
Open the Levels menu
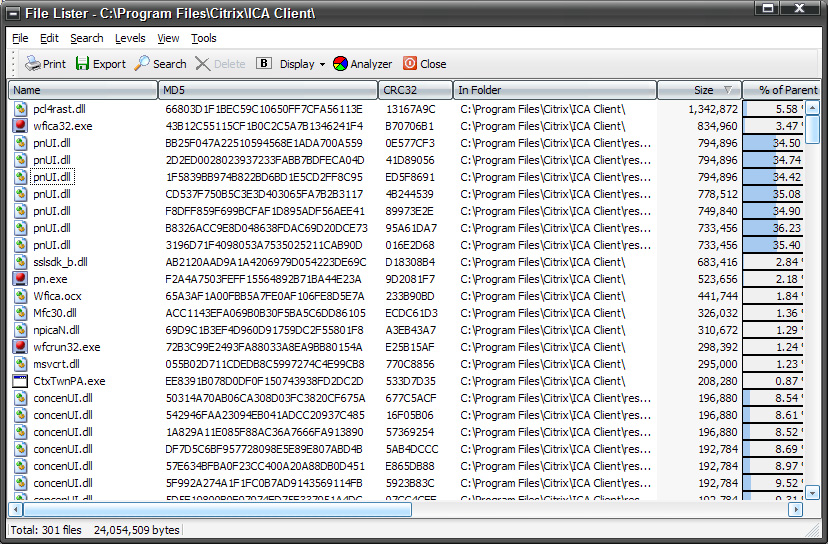130,38
